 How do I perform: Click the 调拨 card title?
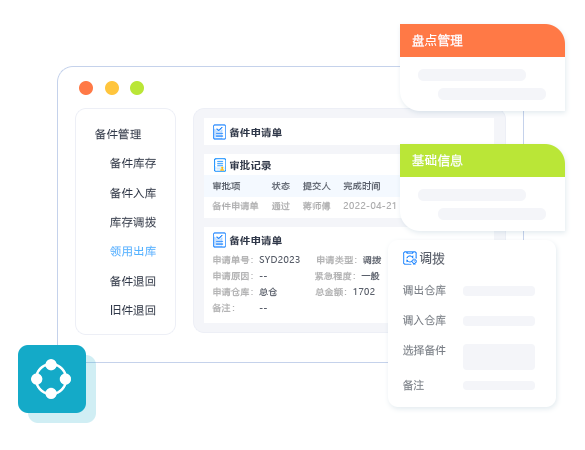point(432,258)
